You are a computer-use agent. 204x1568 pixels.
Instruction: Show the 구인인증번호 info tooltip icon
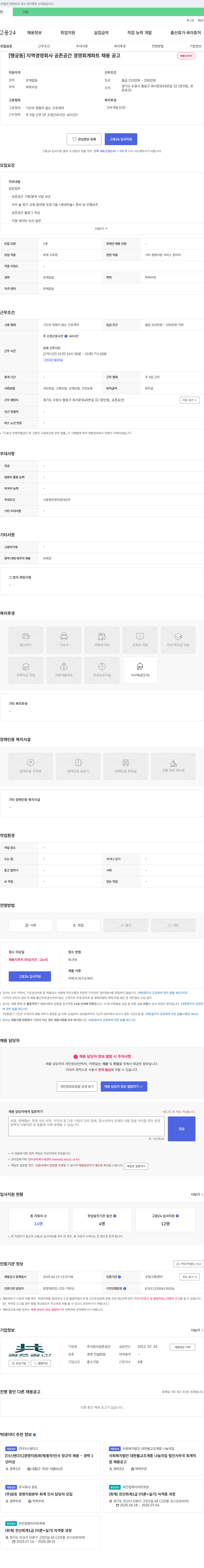tap(125, 1289)
